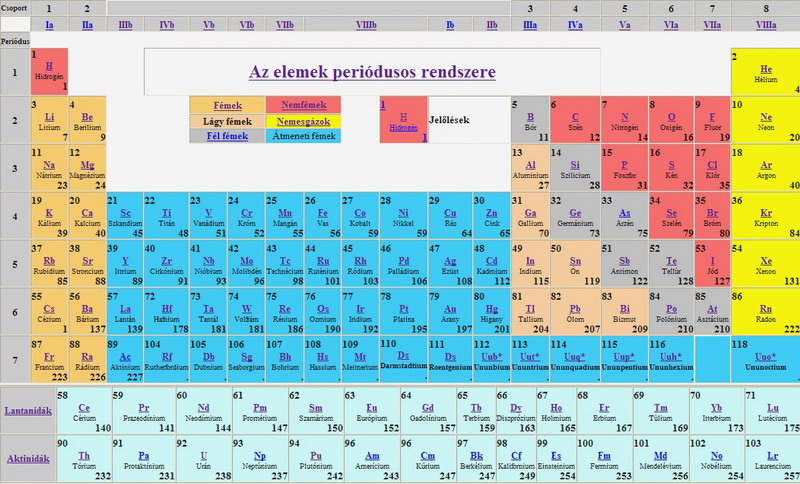Screen dimensions: 800x484
Task: Click the Fr francium symbol link
Action: 49,357
